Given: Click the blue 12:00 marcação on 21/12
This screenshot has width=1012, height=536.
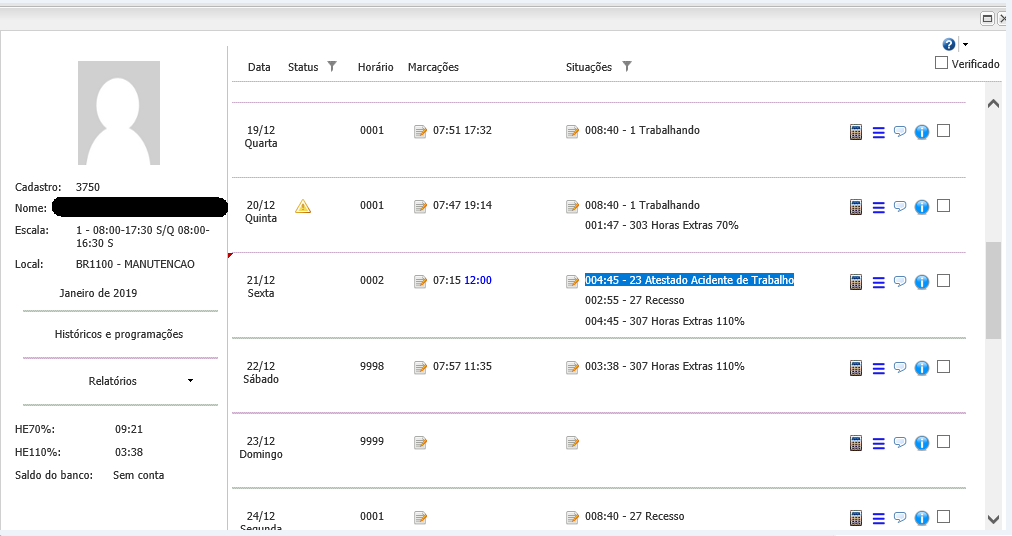Looking at the screenshot, I should (x=478, y=280).
